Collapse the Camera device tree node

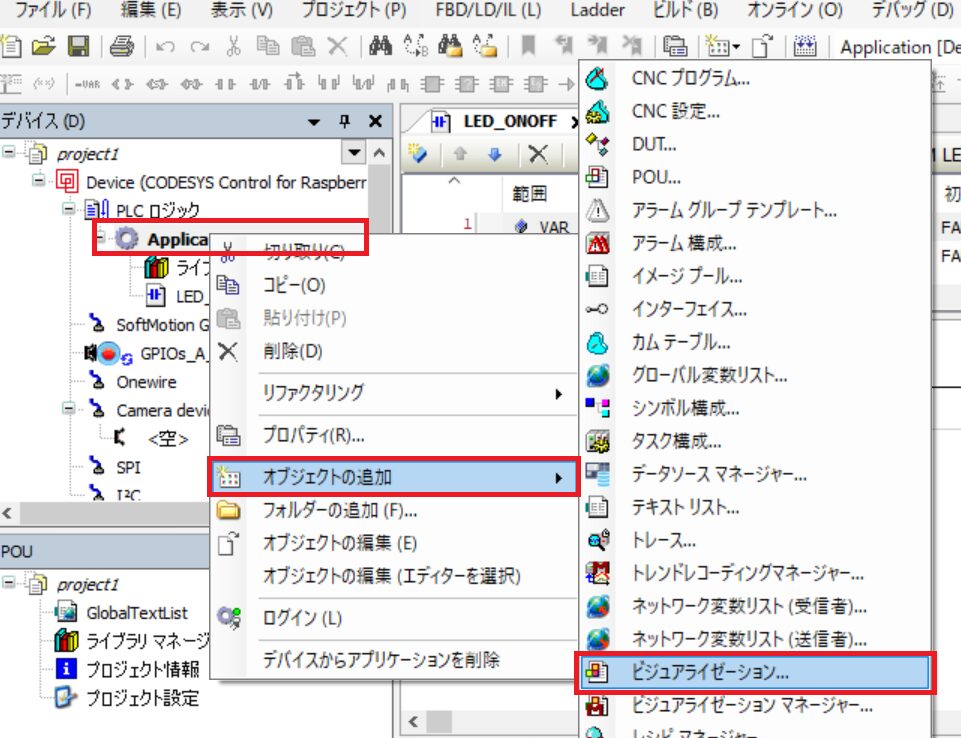[68, 410]
